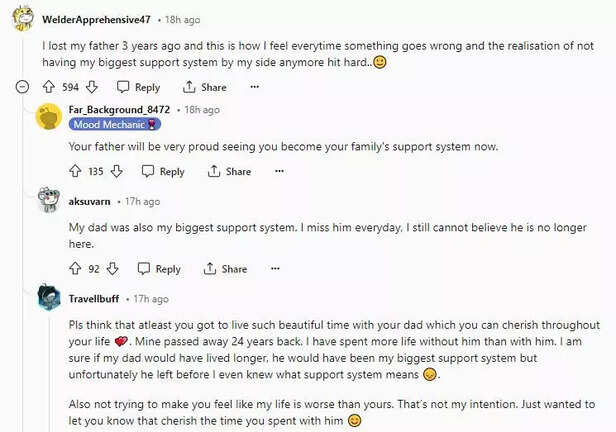616x432 pixels.
Task: Click Travellbuff's avatar image
Action: [49, 297]
